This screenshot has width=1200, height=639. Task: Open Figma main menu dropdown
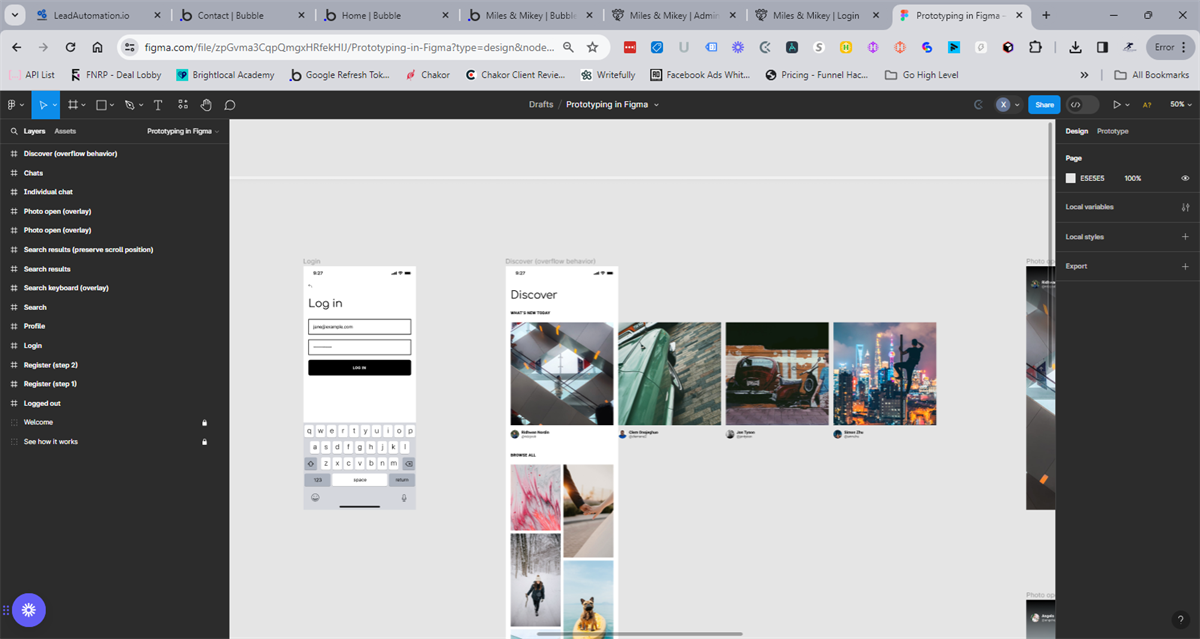[x=15, y=105]
